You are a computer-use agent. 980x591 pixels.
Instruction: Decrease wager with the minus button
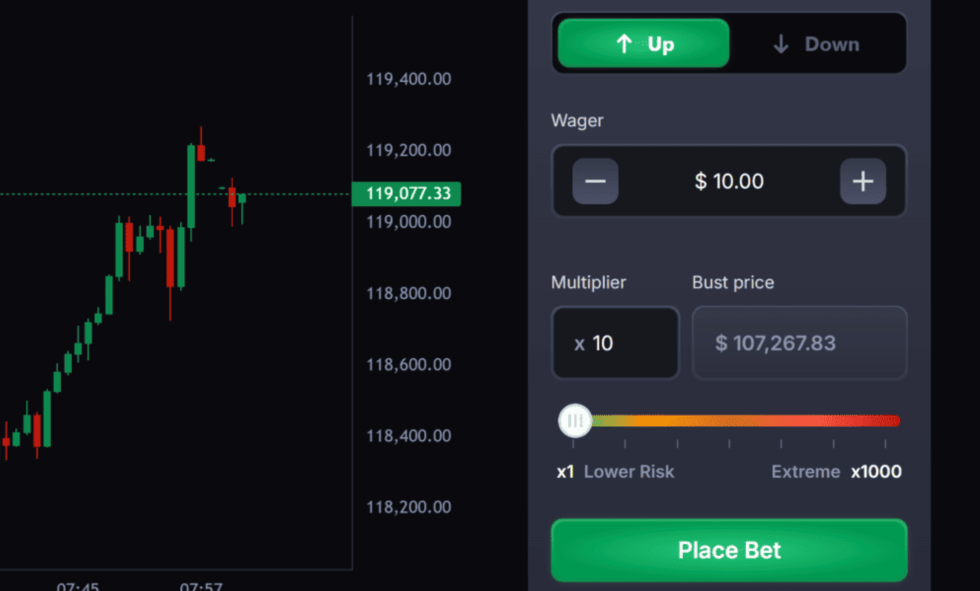point(595,181)
